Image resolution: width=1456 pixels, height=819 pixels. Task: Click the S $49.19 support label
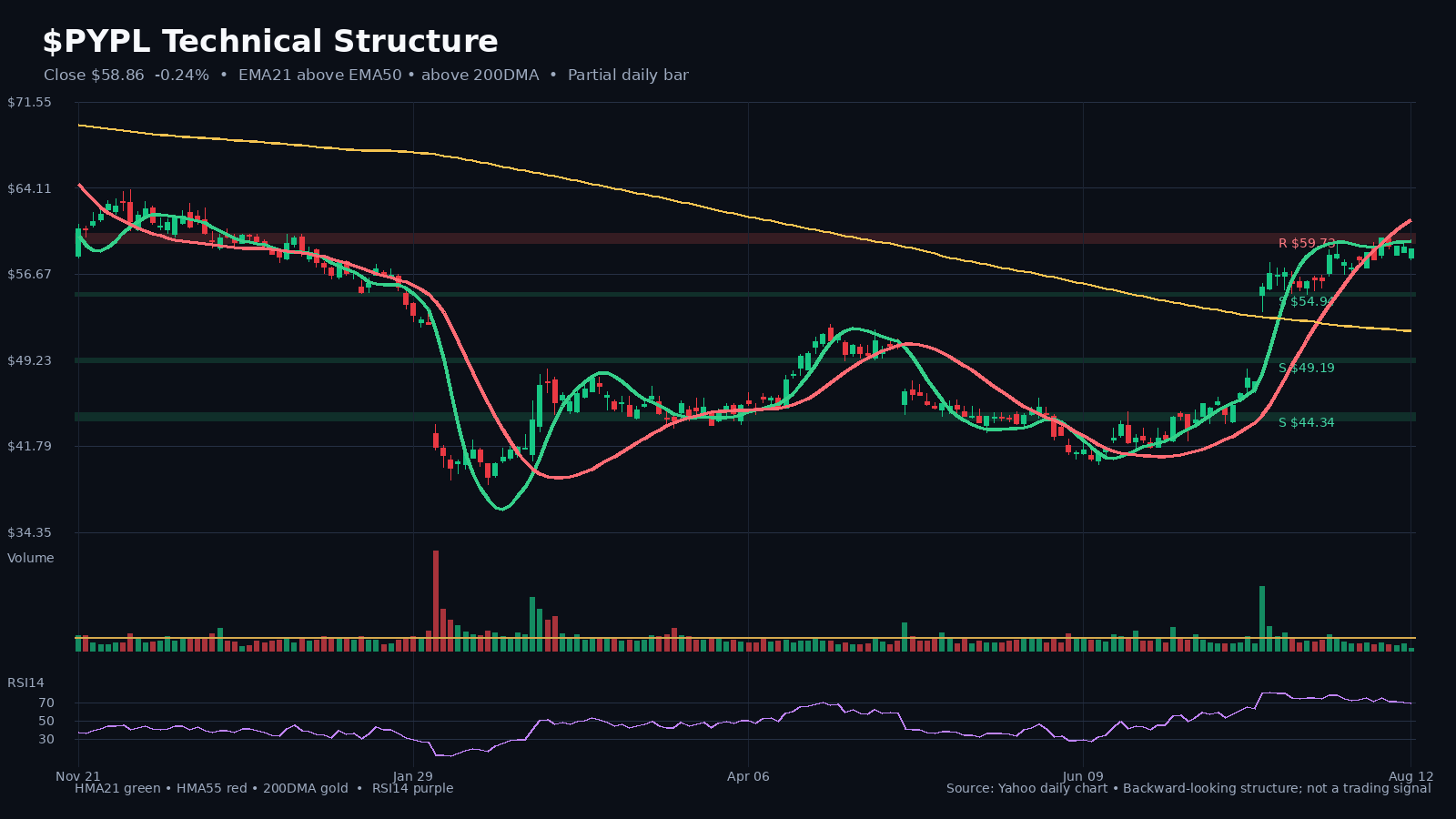pyautogui.click(x=1307, y=369)
